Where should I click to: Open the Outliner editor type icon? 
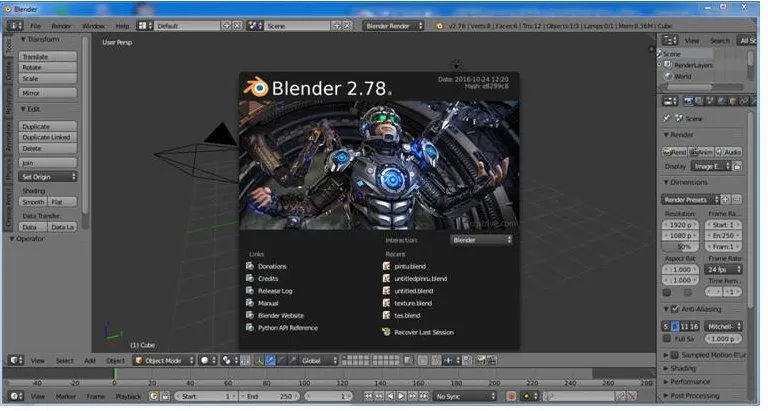click(670, 40)
